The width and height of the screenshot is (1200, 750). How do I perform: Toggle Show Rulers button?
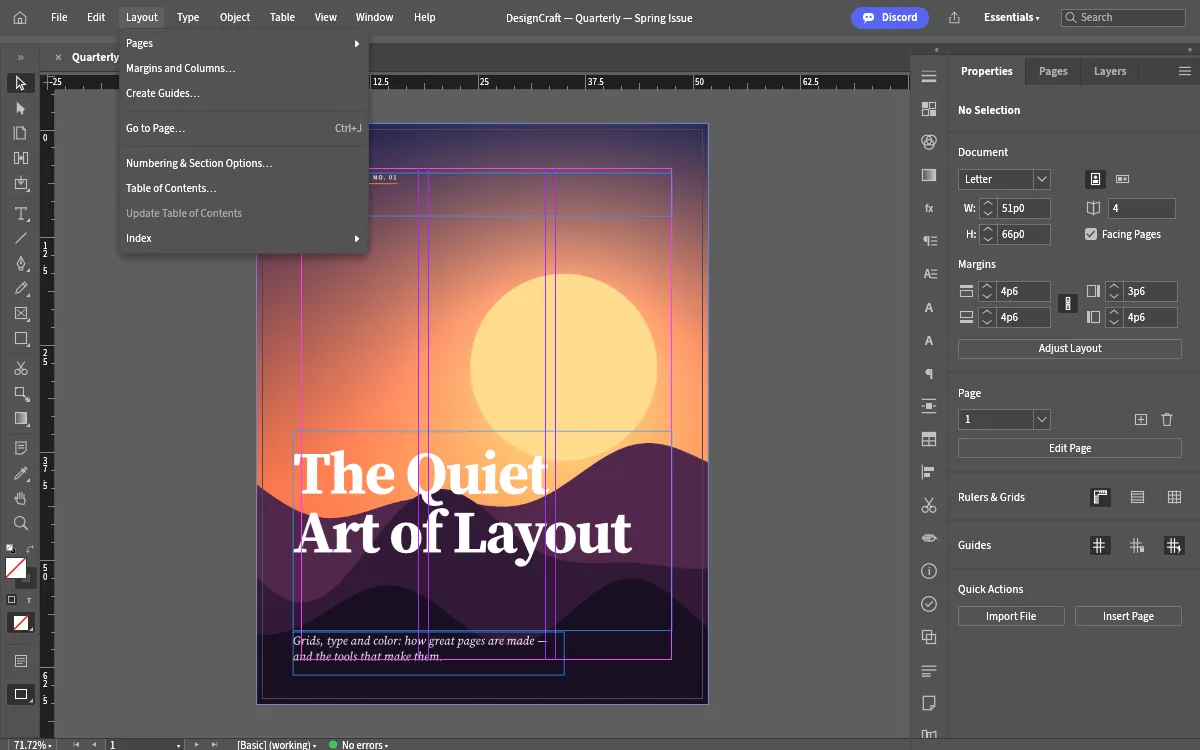[x=1100, y=497]
